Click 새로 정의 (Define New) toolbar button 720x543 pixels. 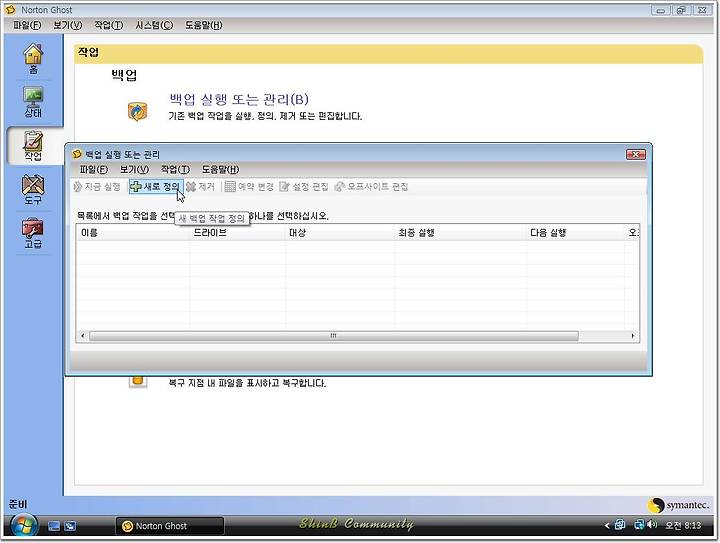coord(156,186)
